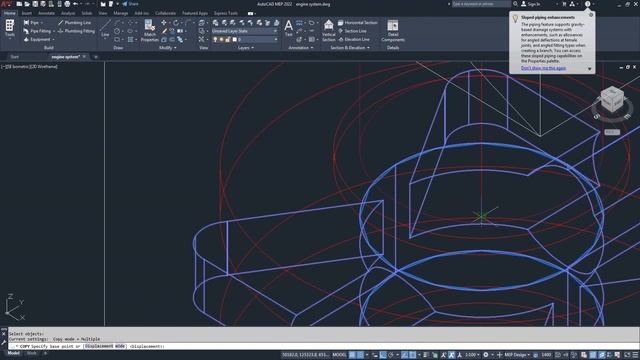
Task: Open the MEP Design workspace dropdown
Action: click(517, 355)
